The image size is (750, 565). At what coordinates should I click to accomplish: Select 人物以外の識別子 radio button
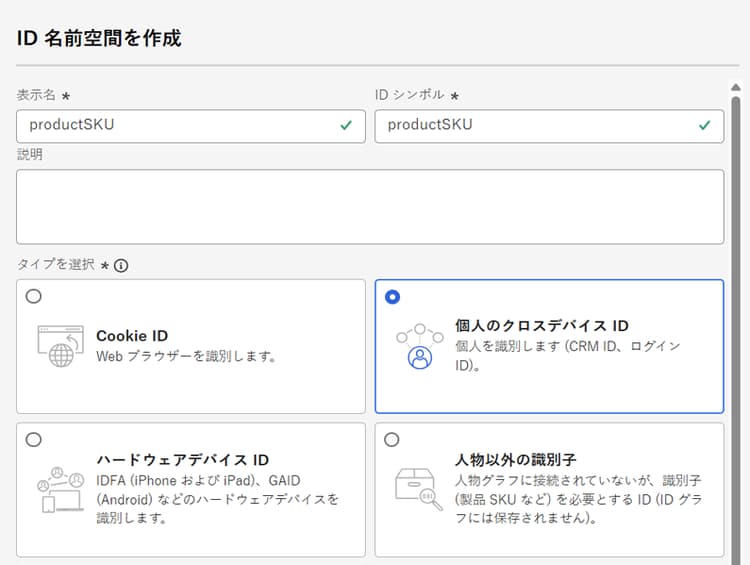392,439
